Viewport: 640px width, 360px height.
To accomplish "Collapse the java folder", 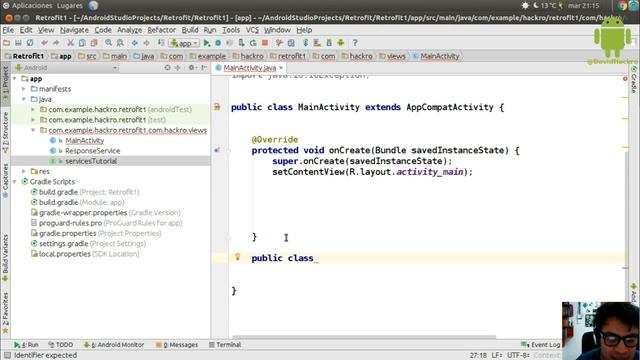I will [x=24, y=99].
